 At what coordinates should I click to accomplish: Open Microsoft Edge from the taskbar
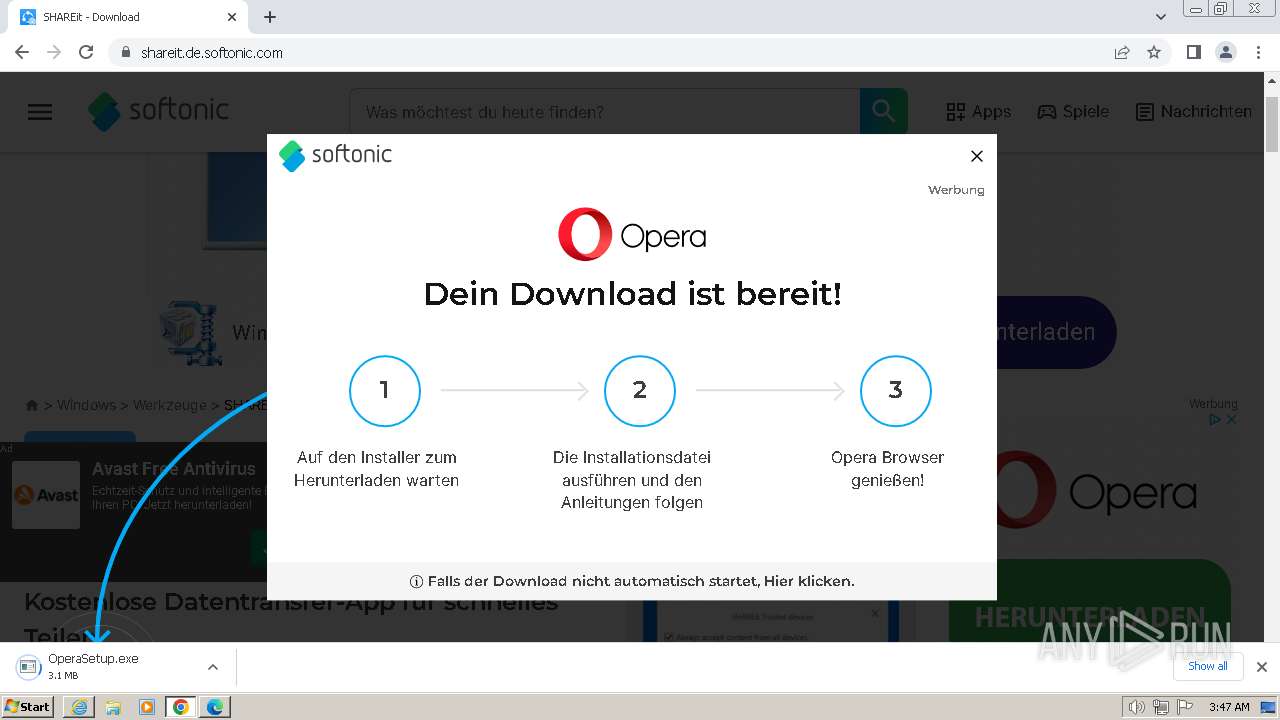coord(215,707)
